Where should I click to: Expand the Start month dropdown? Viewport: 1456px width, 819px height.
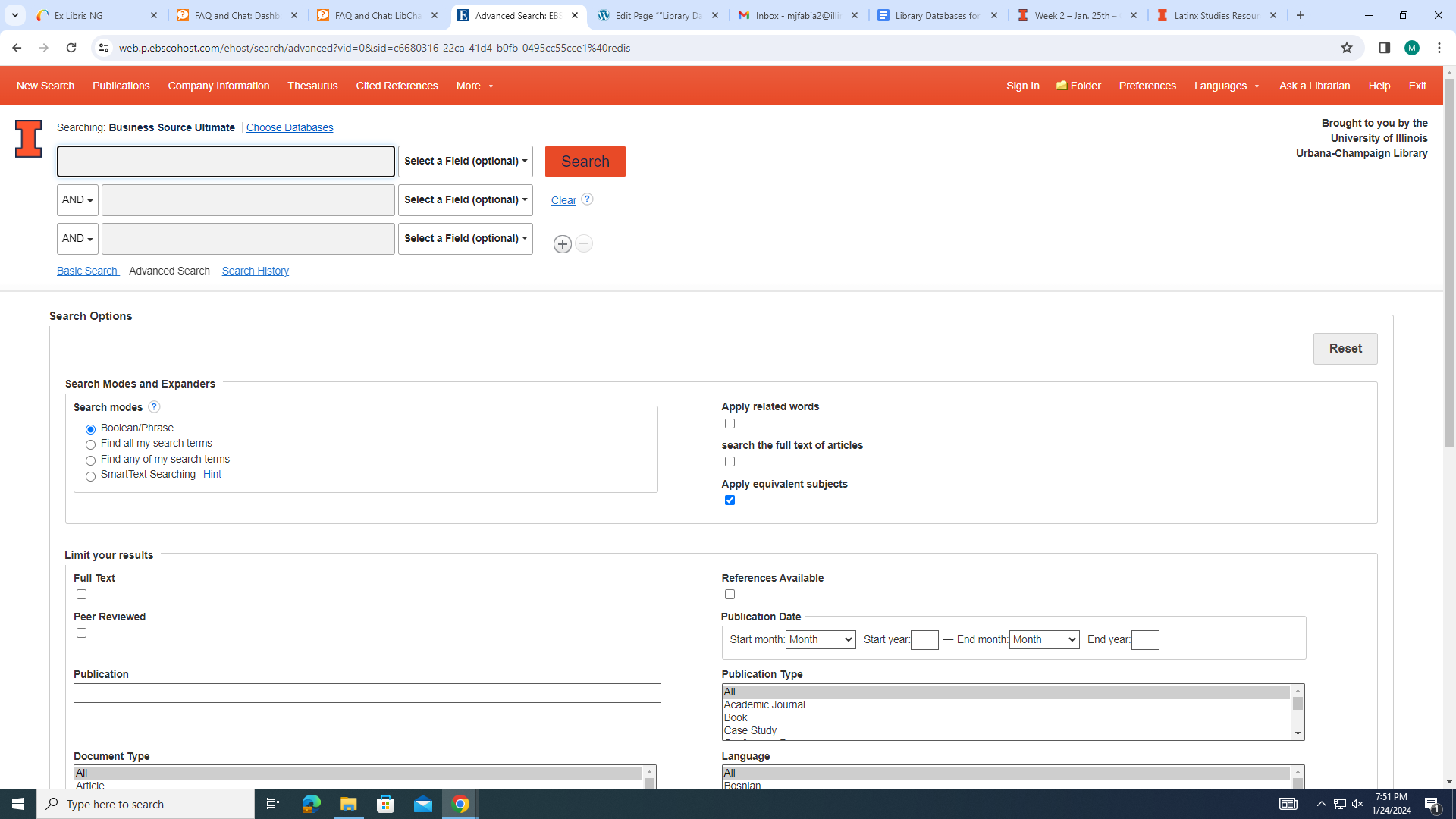(821, 640)
